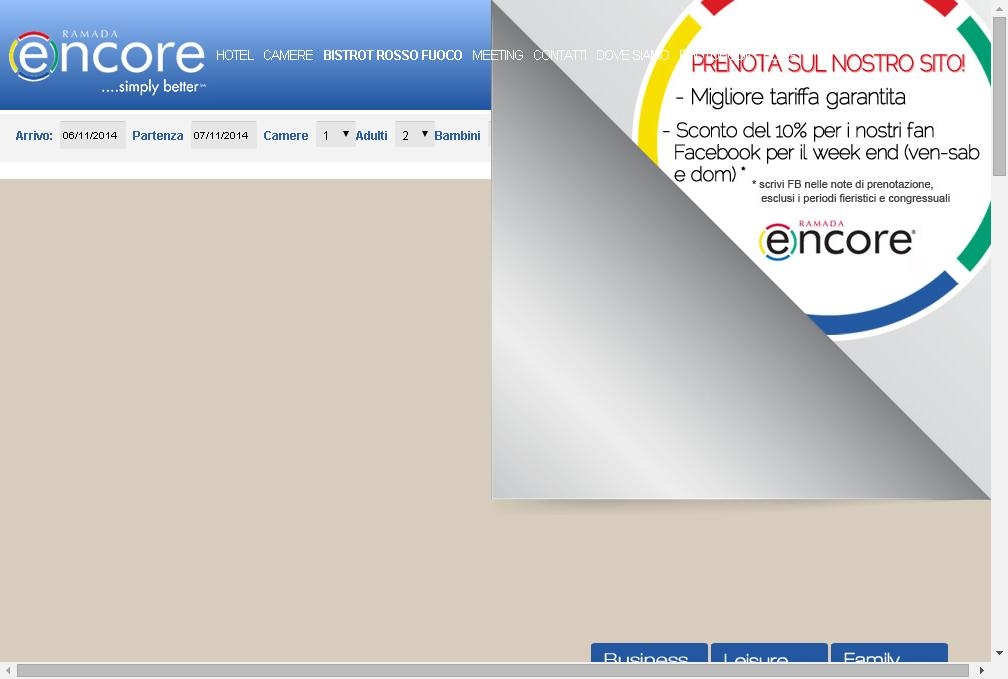Select the Business tab button

pyautogui.click(x=649, y=652)
